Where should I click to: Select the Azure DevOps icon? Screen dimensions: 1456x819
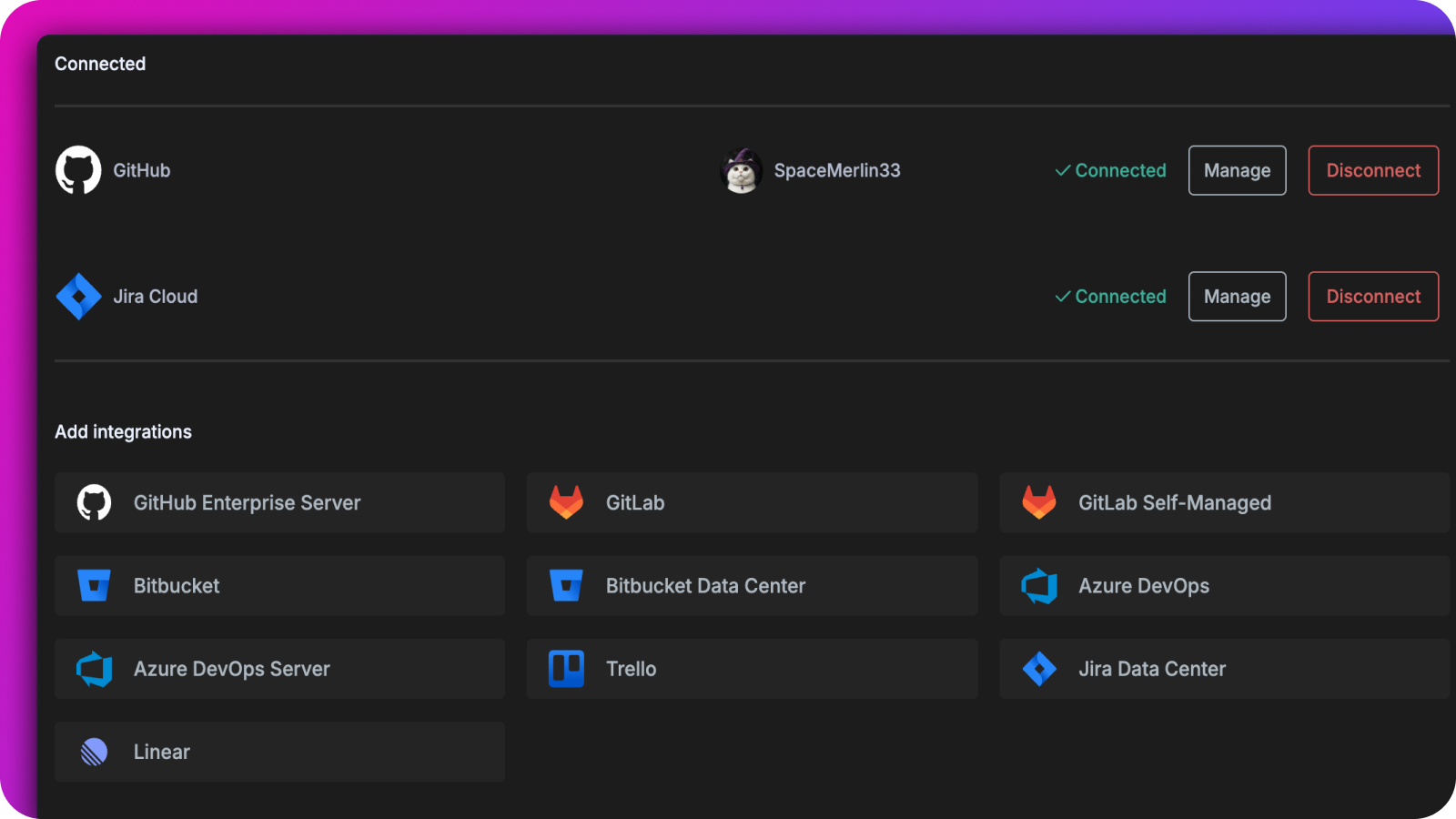click(x=1040, y=585)
